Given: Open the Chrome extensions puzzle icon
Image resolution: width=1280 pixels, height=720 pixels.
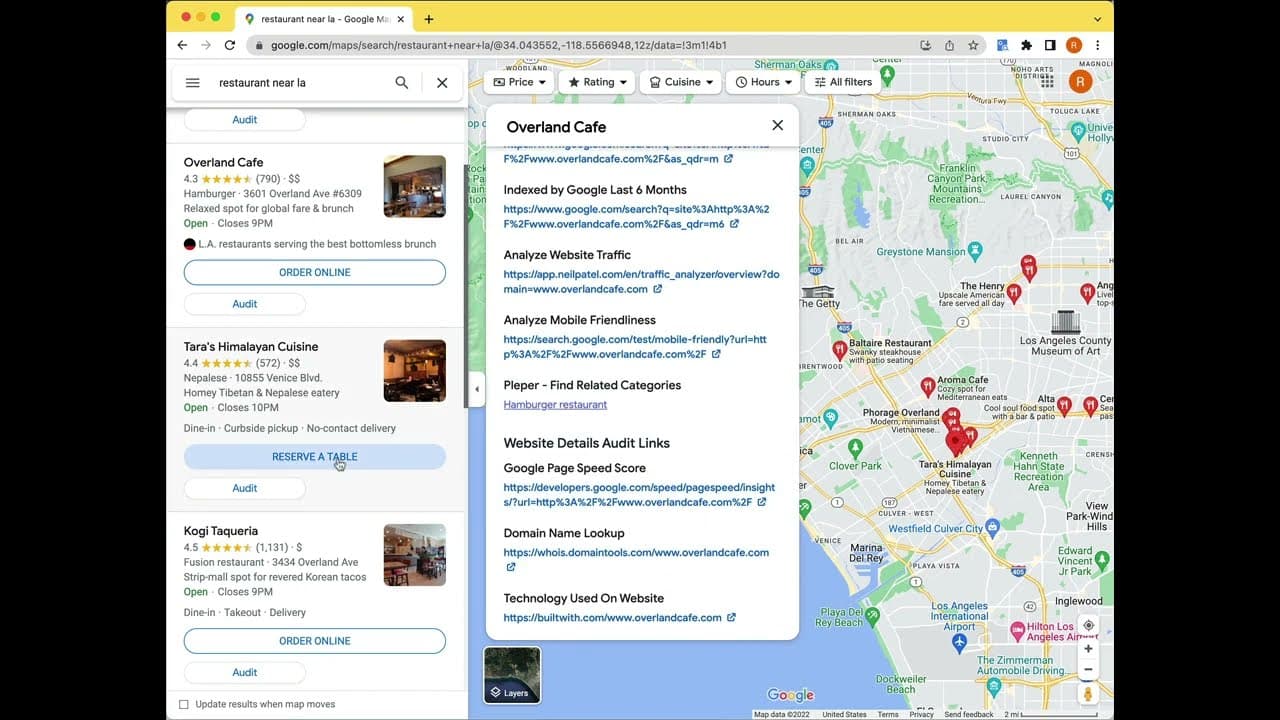Looking at the screenshot, I should point(1026,45).
